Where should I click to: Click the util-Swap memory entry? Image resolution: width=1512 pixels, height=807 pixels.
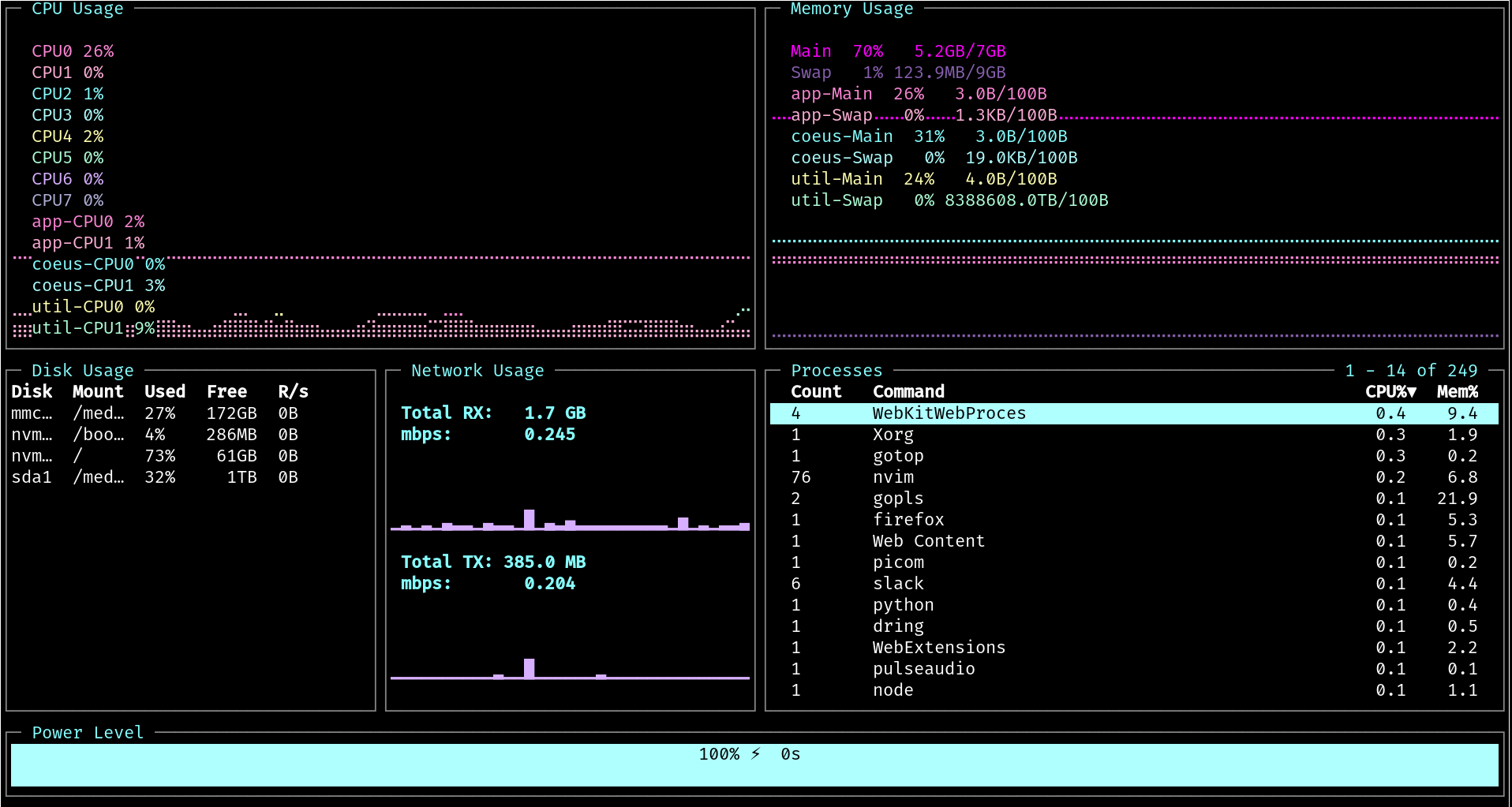(949, 200)
